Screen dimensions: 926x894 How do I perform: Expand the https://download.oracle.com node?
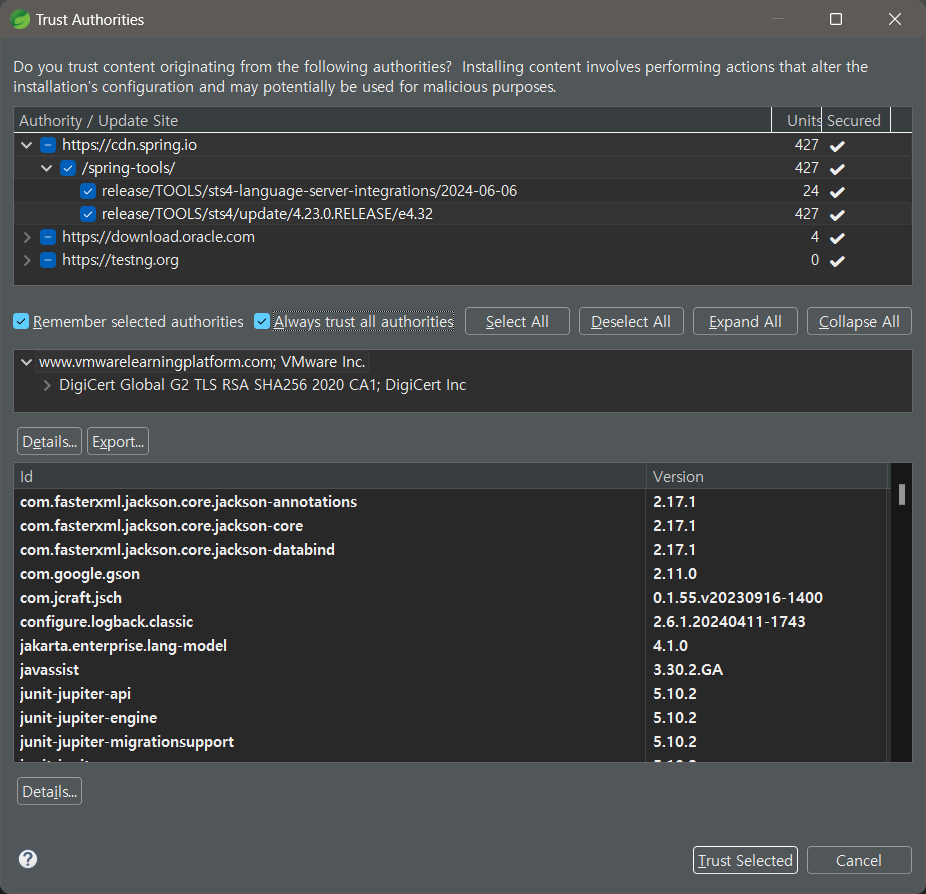27,237
